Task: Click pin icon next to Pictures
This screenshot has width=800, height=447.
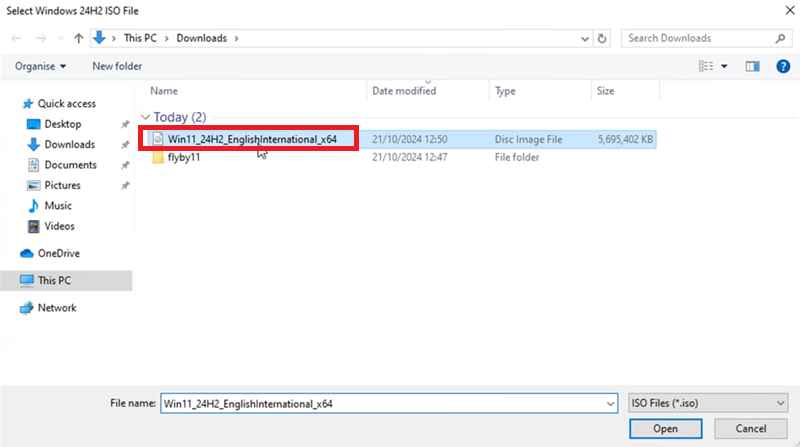Action: pos(125,186)
